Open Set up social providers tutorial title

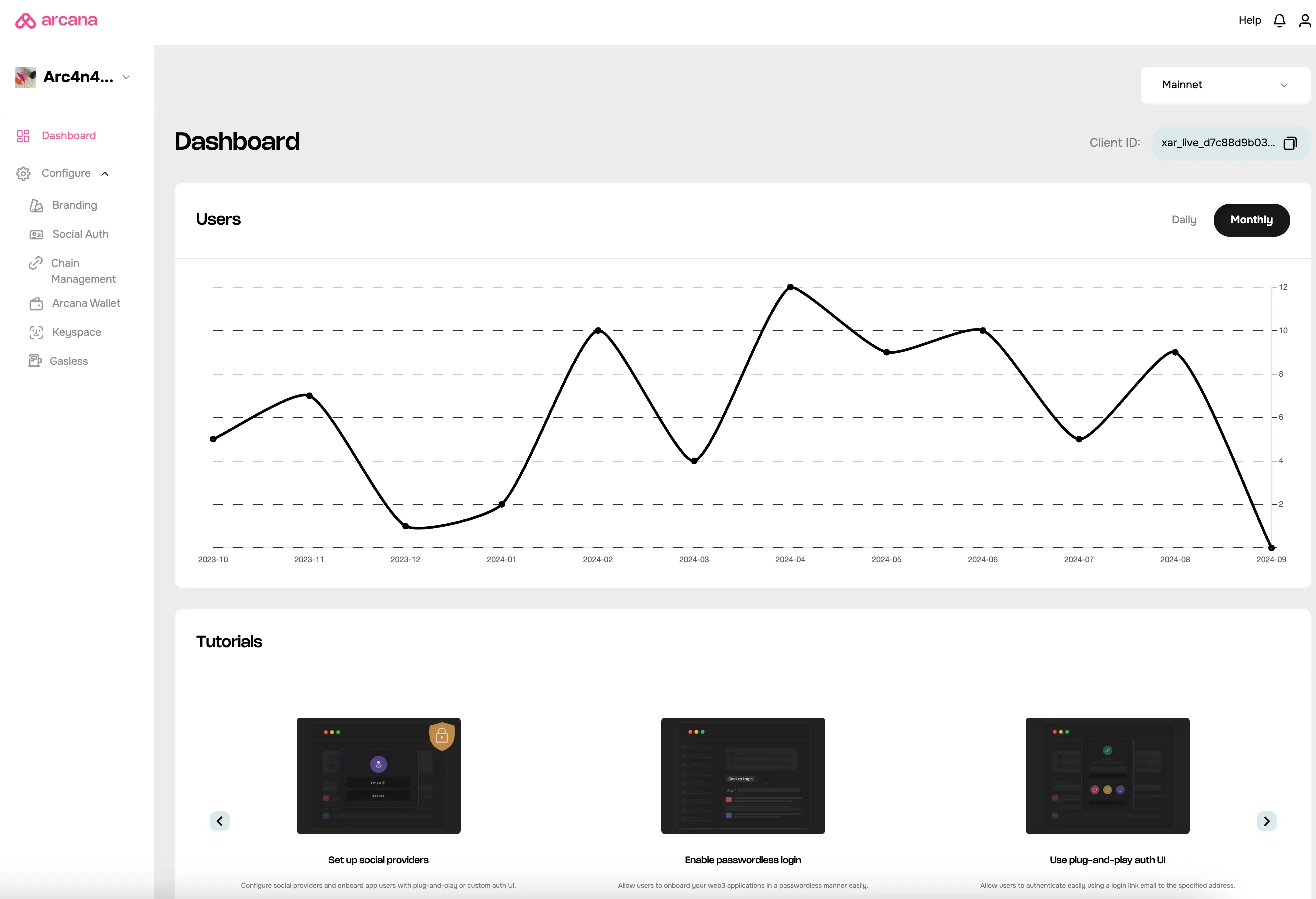point(378,860)
